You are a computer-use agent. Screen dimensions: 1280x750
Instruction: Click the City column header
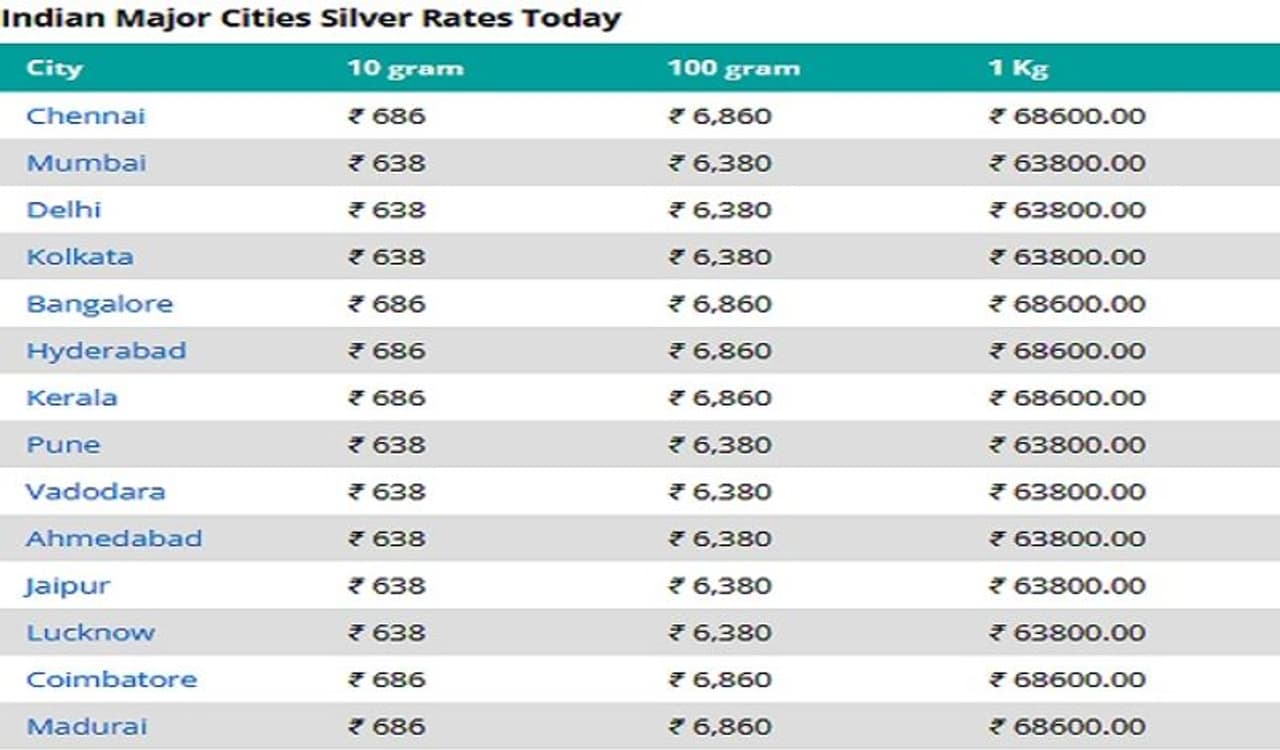click(x=54, y=68)
